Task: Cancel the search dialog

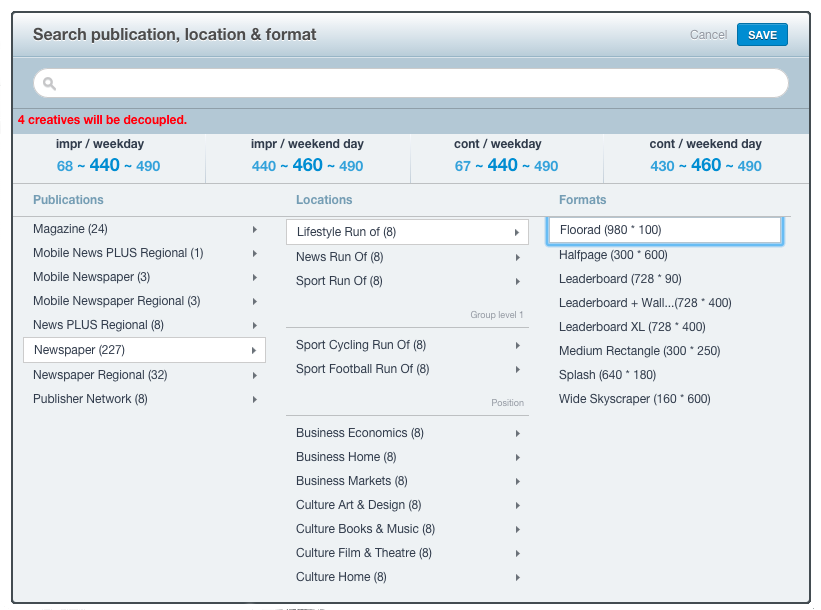Action: tap(708, 35)
